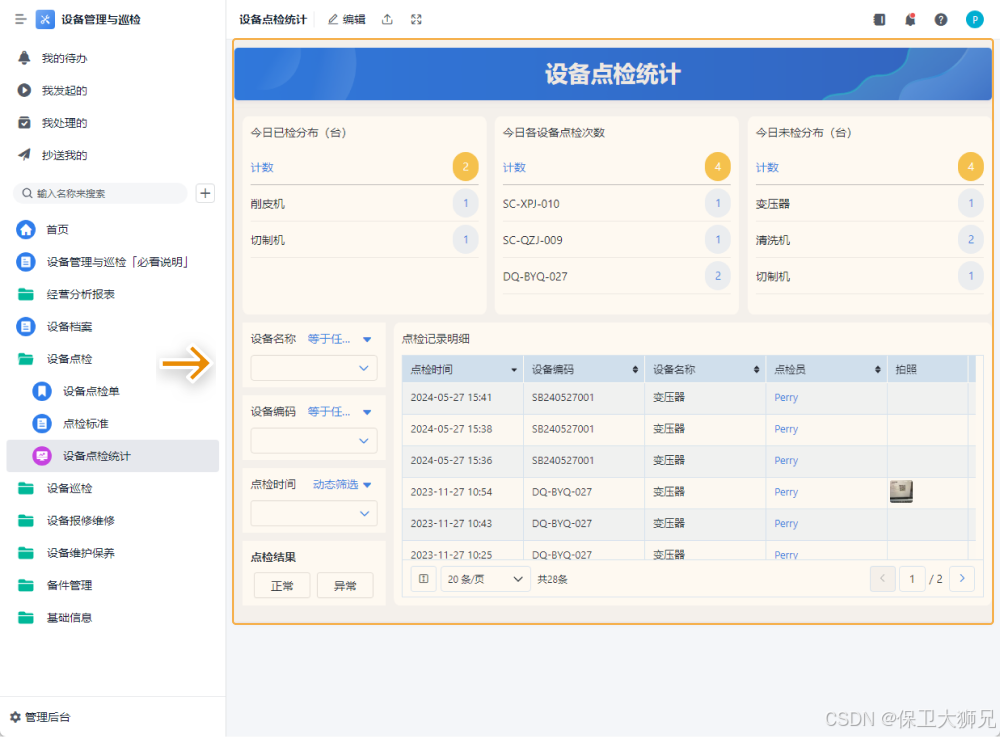Collapse the 设备点检 folder
The height and width of the screenshot is (737, 1000).
point(26,359)
